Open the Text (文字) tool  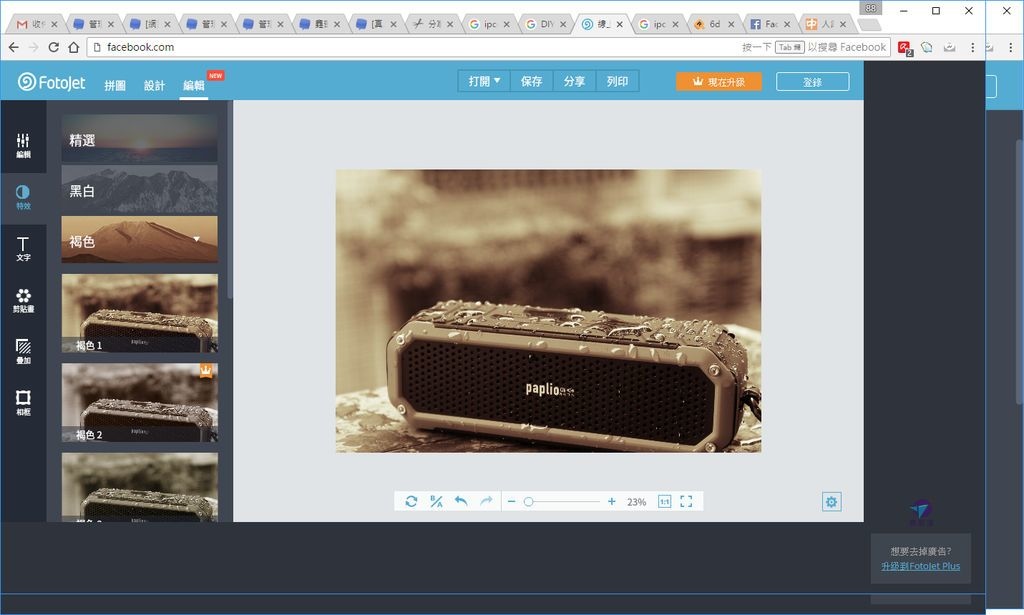click(x=23, y=249)
